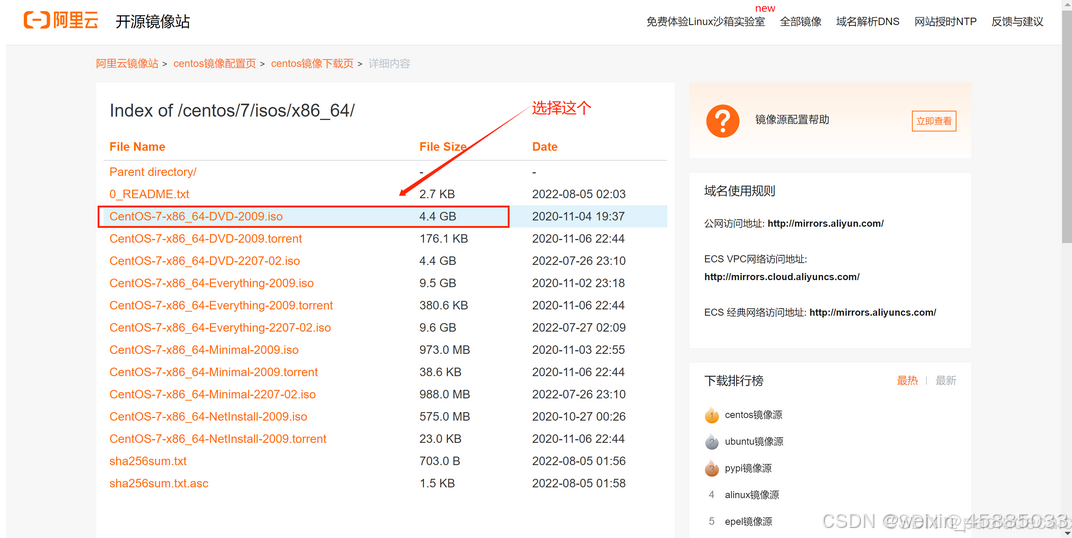The width and height of the screenshot is (1072, 538).
Task: Click the 9.5 GB file size cell
Action: click(x=438, y=283)
